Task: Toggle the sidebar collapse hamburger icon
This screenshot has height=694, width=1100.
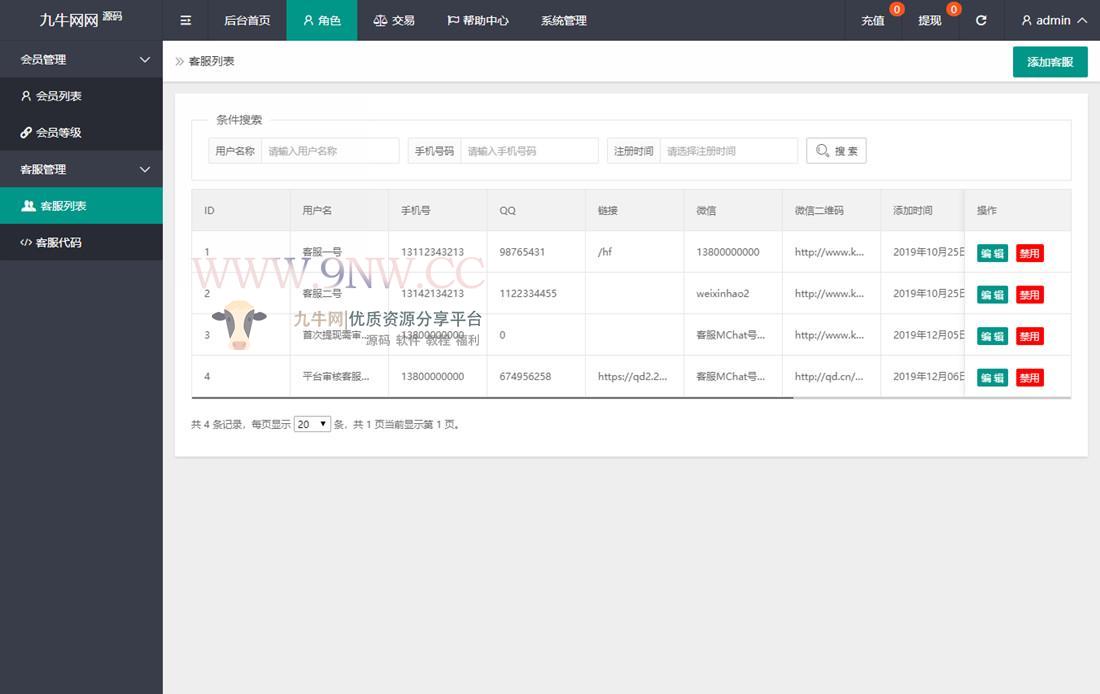Action: pos(185,20)
